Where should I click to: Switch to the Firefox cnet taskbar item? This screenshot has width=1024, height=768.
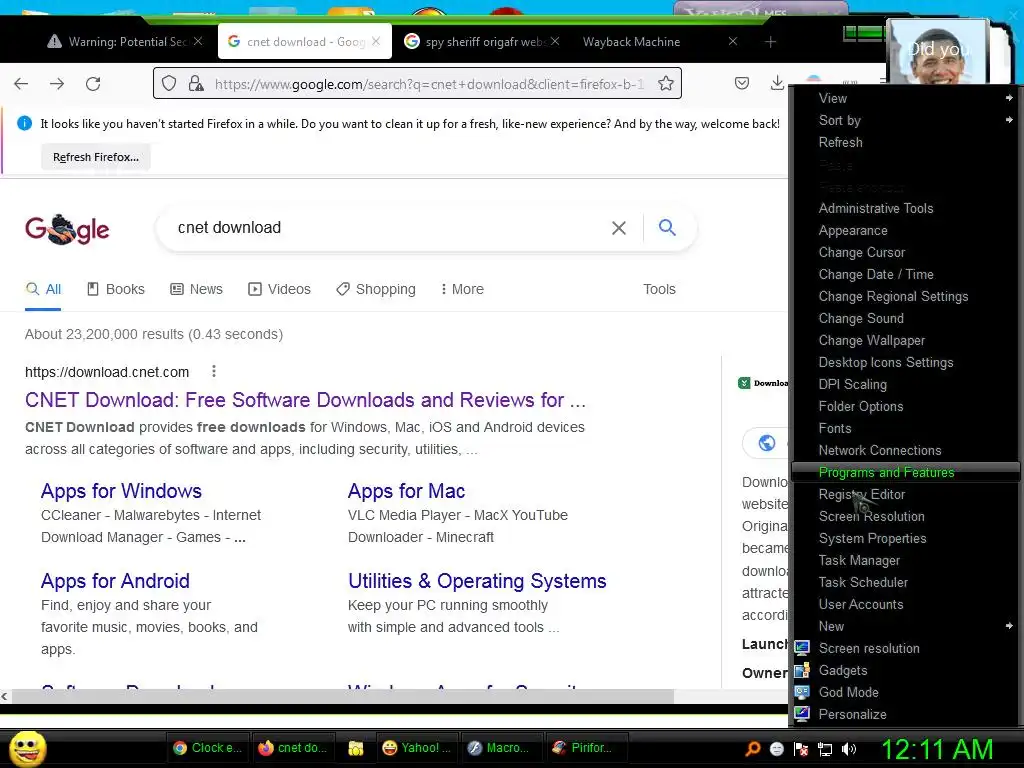293,748
